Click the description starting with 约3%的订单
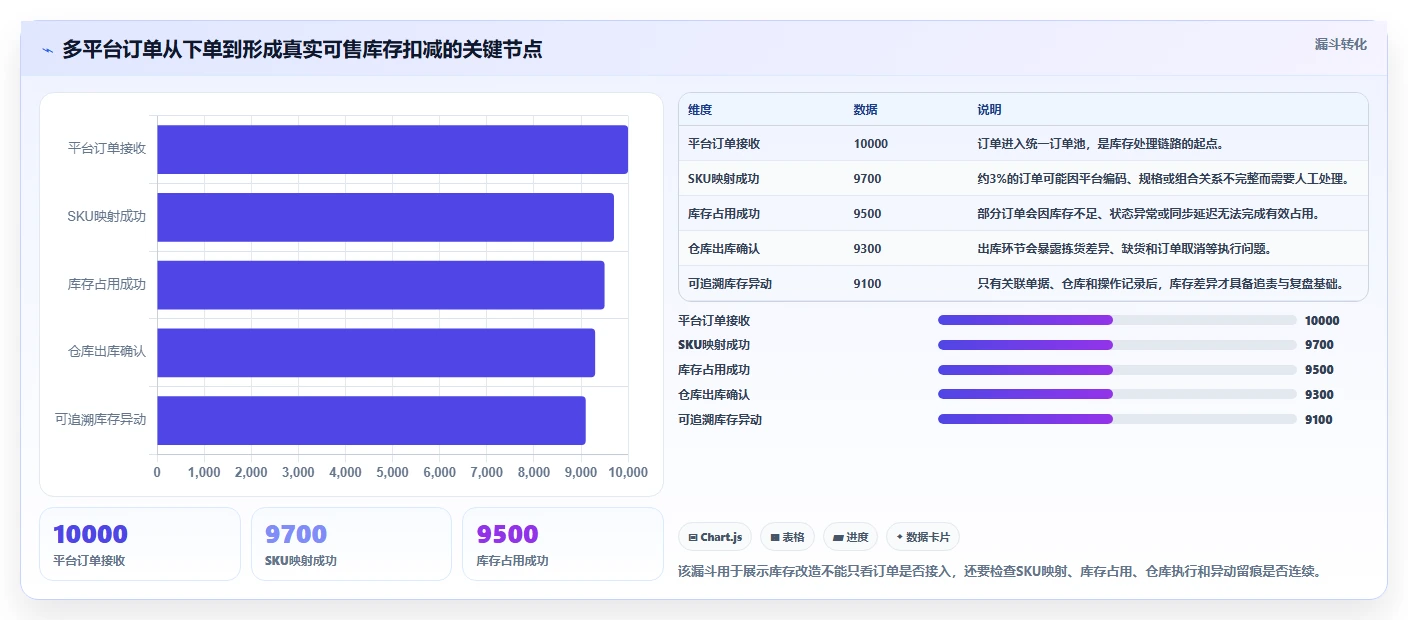This screenshot has width=1408, height=620. 1164,179
